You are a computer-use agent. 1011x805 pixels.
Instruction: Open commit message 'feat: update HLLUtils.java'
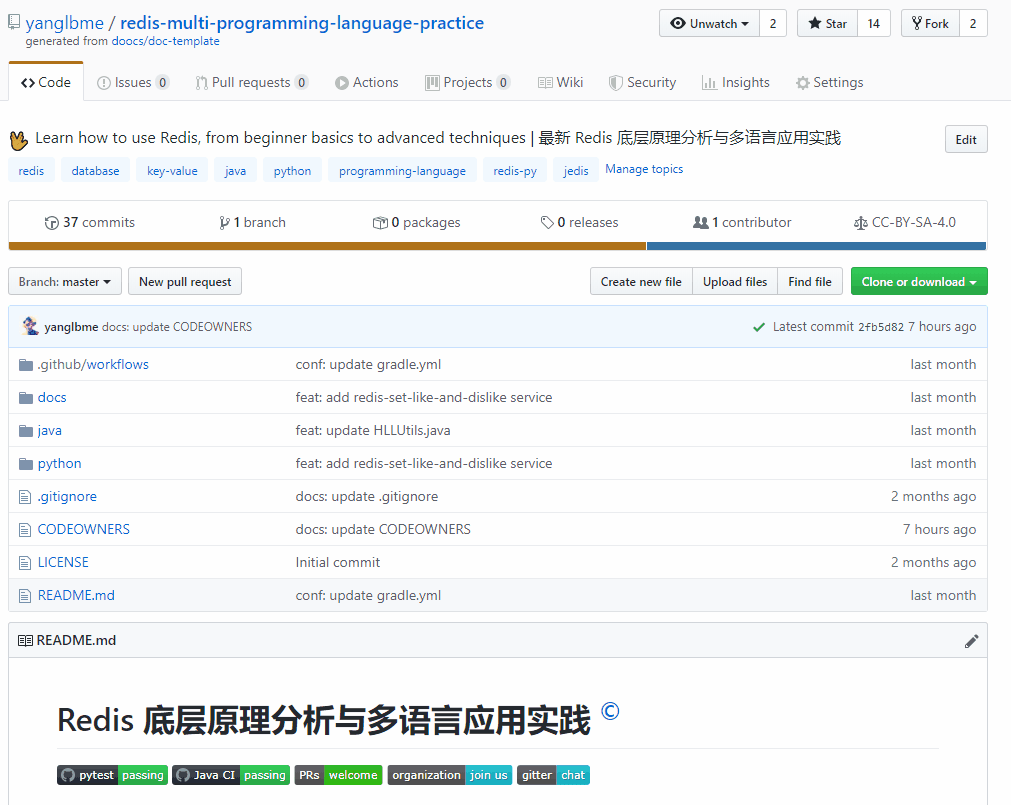[373, 431]
